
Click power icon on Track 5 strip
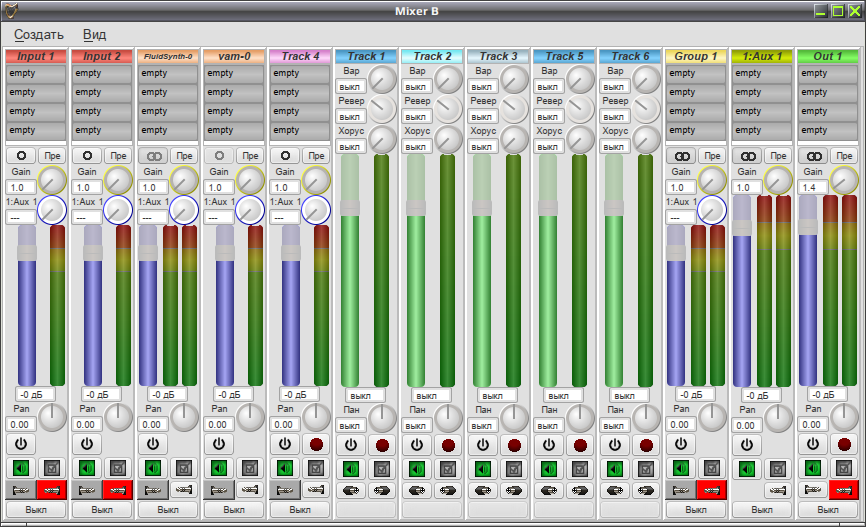549,445
